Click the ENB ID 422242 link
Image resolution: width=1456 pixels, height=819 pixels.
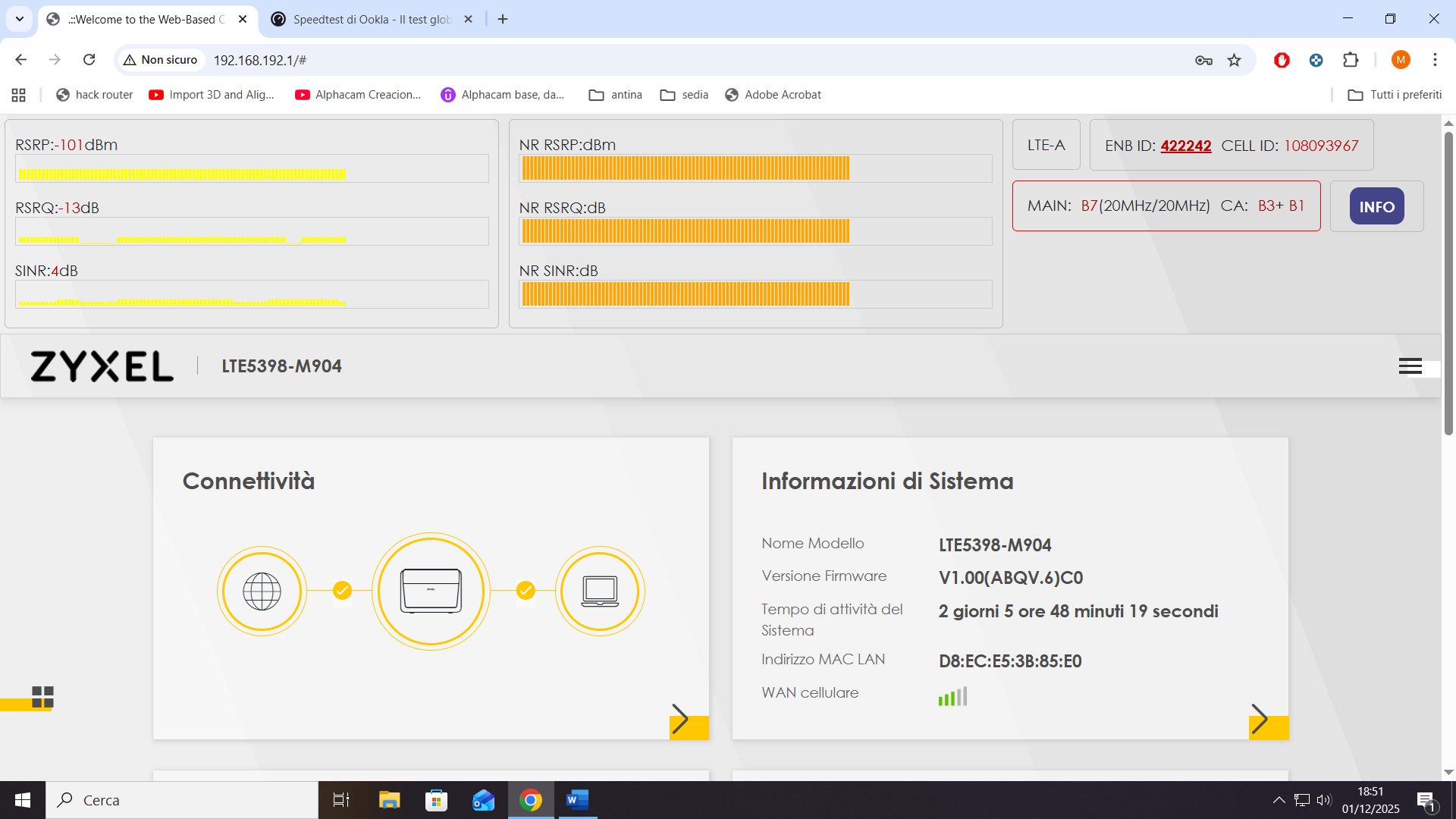pos(1185,146)
